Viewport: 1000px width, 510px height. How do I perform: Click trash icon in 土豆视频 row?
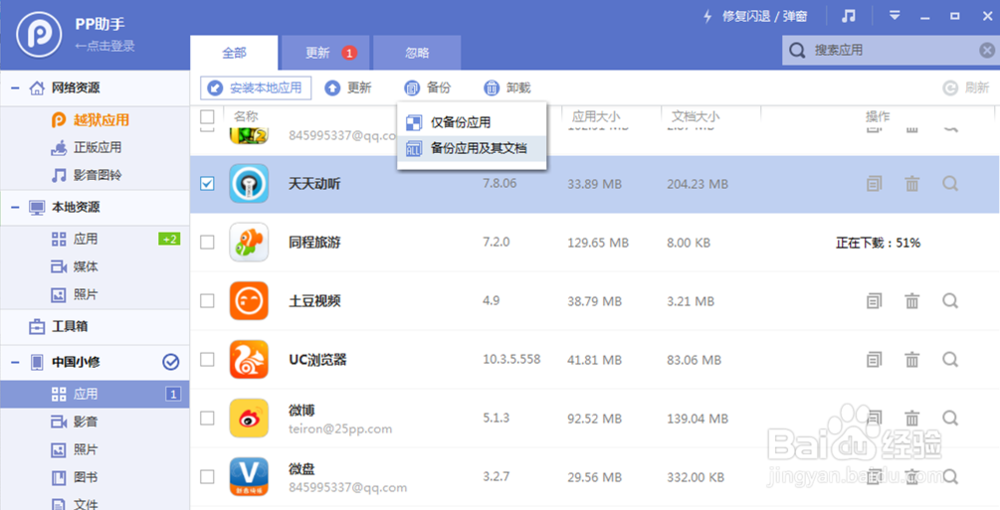pos(912,301)
